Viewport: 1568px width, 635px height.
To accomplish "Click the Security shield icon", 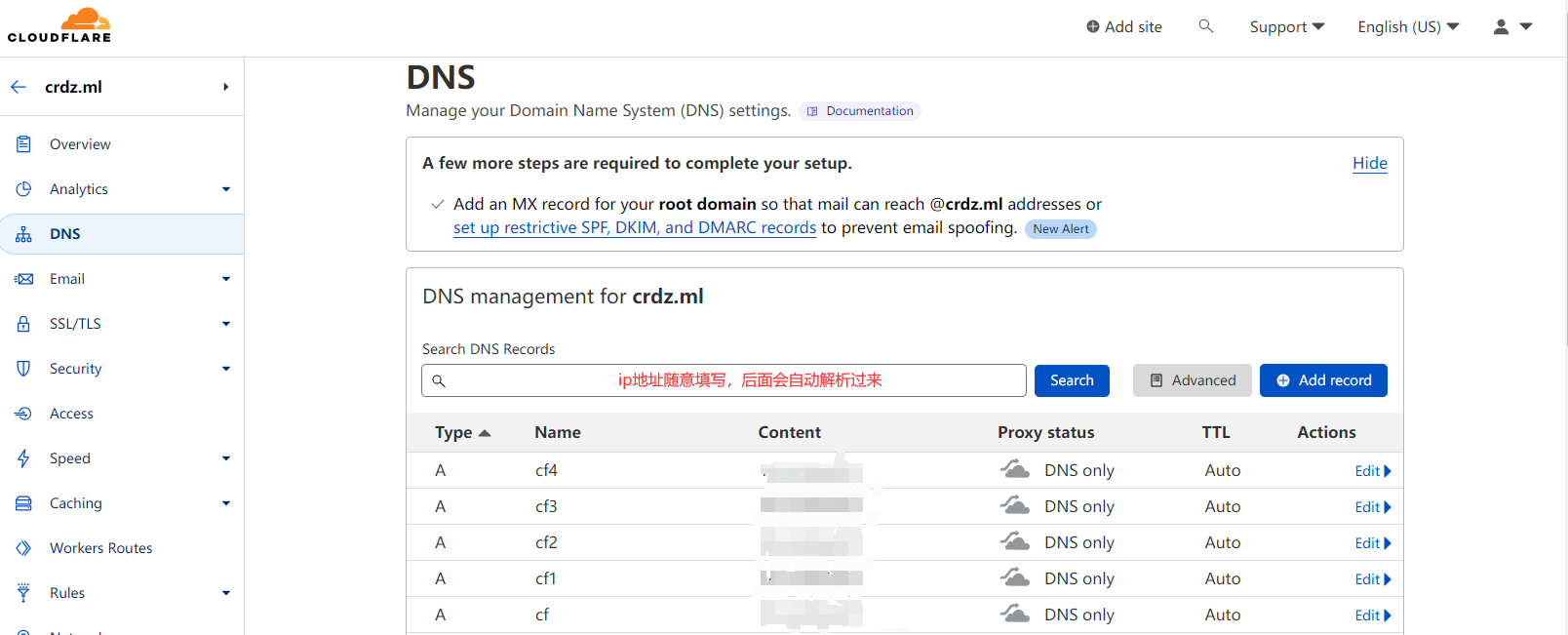I will pos(23,369).
